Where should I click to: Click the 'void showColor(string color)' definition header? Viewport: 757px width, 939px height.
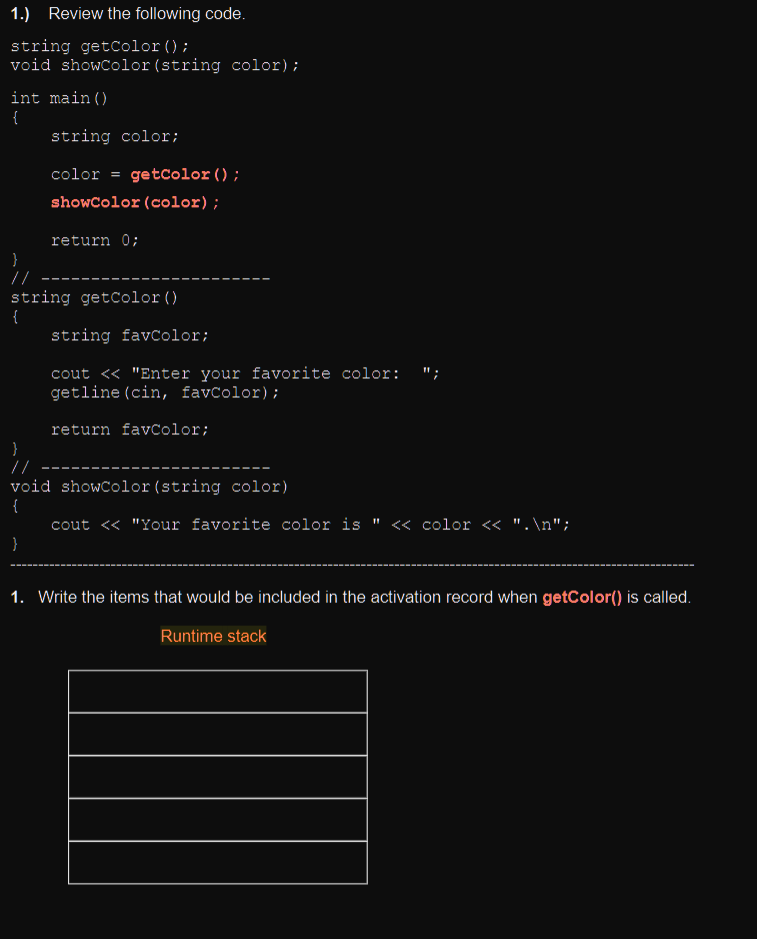pos(150,487)
